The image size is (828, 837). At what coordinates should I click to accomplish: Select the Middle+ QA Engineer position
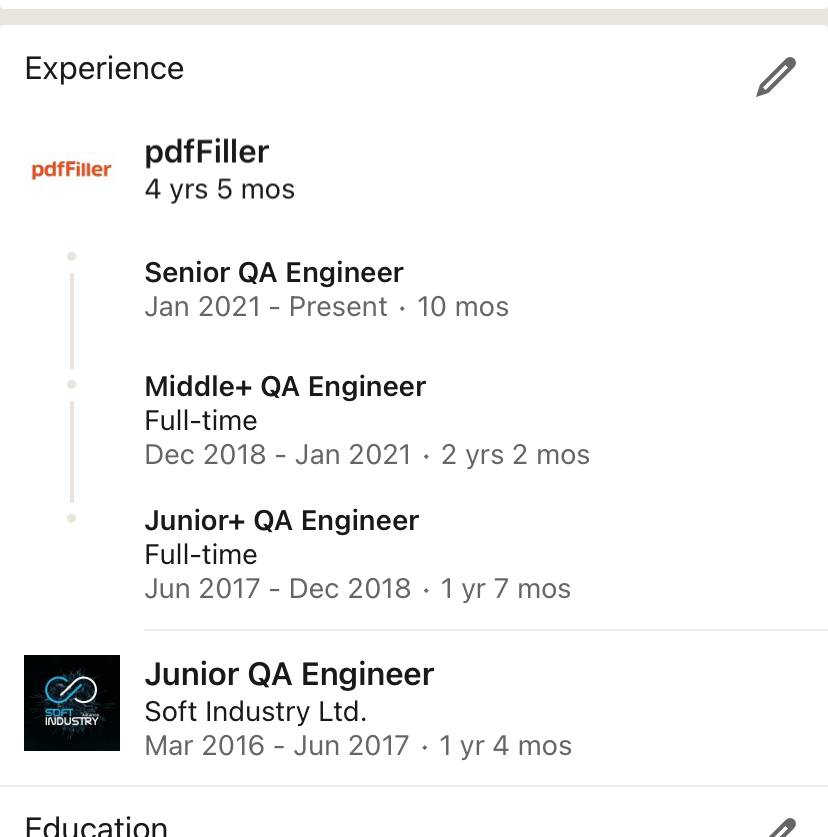pyautogui.click(x=285, y=386)
